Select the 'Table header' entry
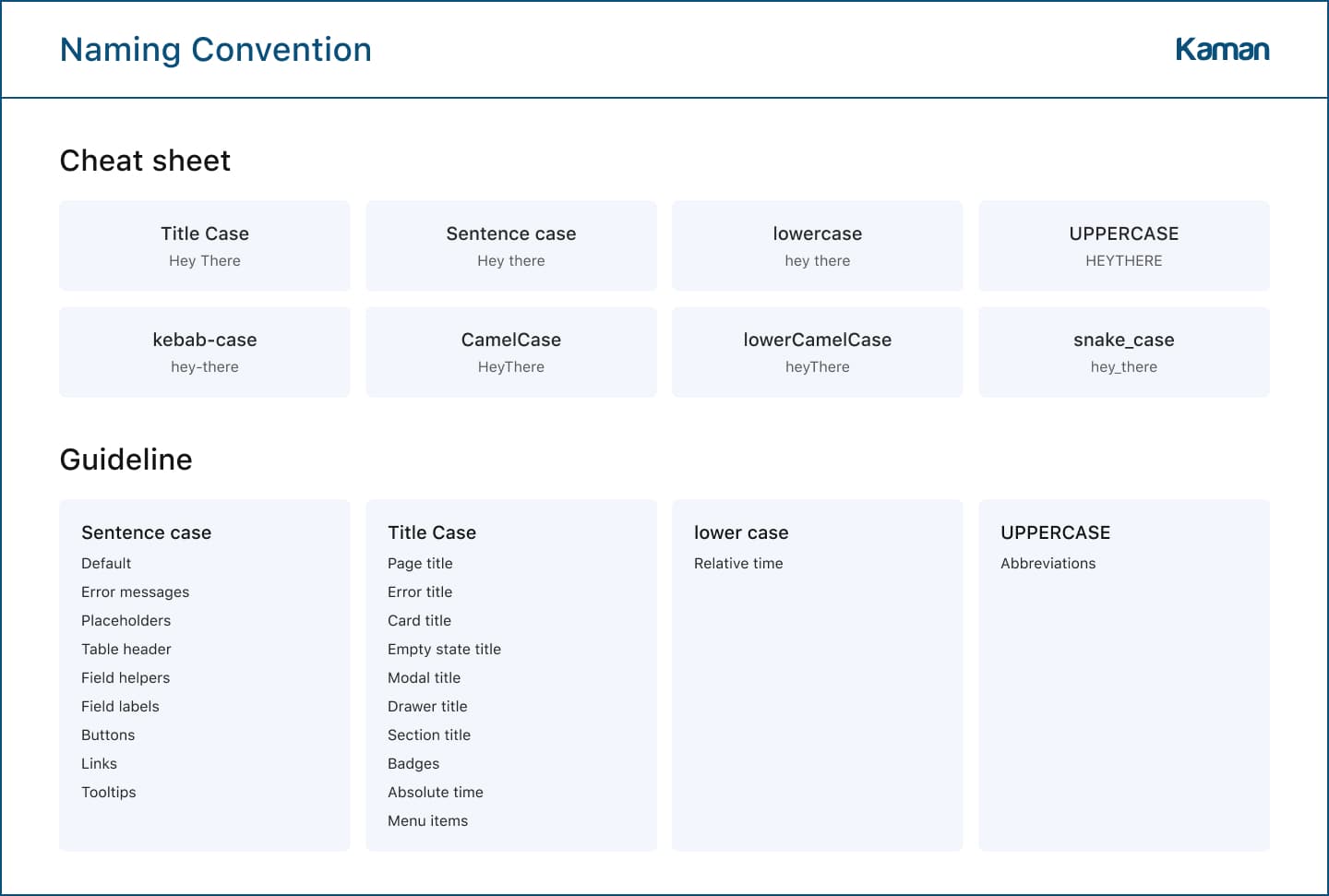This screenshot has height=896, width=1329. coord(126,650)
